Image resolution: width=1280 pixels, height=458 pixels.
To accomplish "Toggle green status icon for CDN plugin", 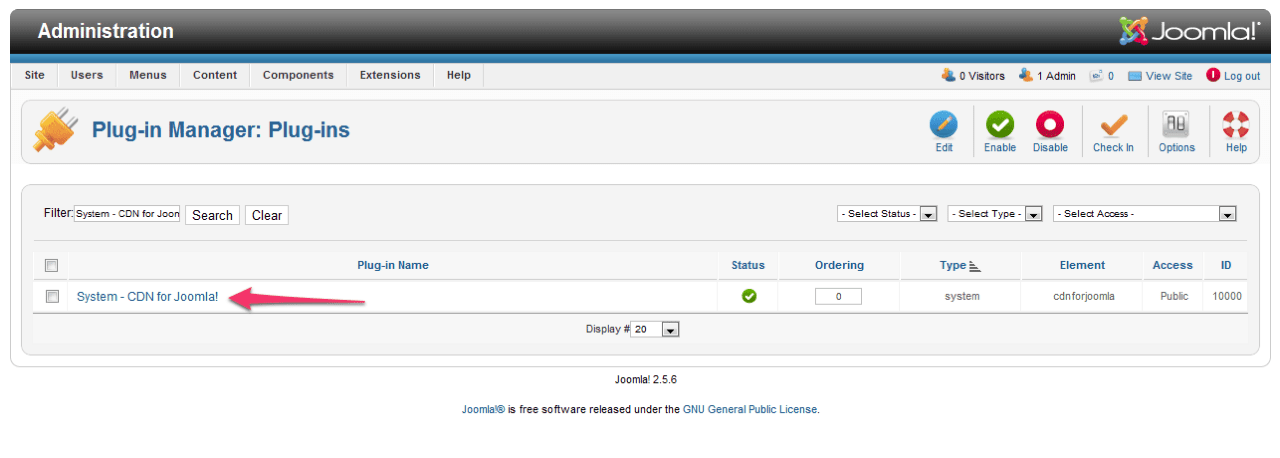I will click(748, 296).
